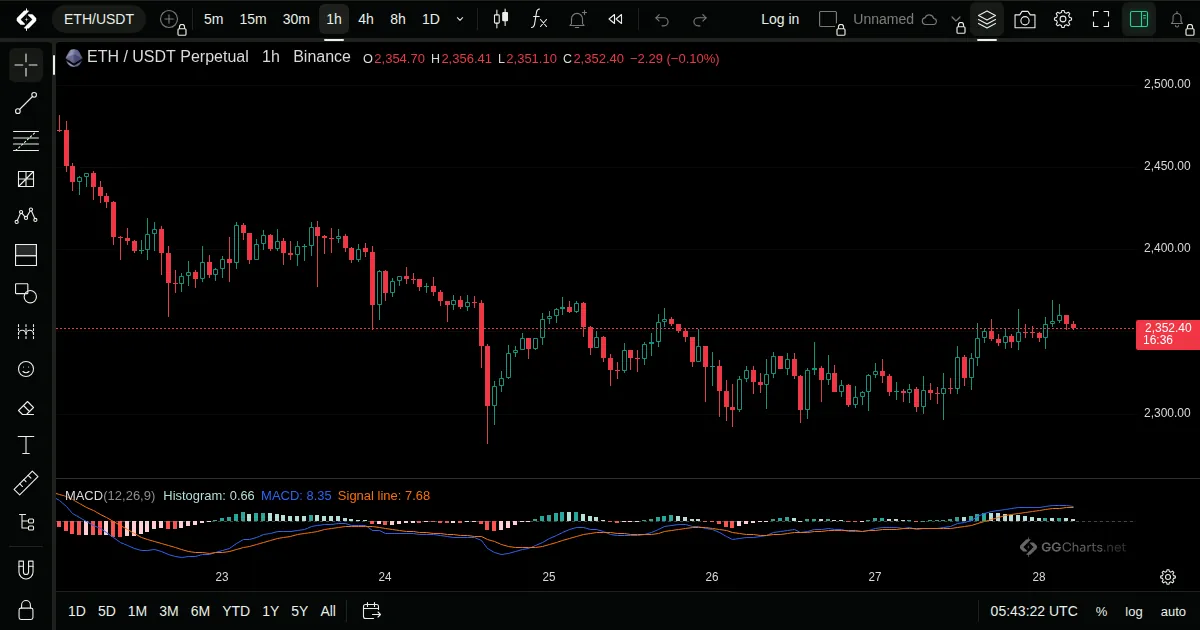The height and width of the screenshot is (630, 1200).
Task: Toggle percent scale mode
Action: pos(1101,611)
